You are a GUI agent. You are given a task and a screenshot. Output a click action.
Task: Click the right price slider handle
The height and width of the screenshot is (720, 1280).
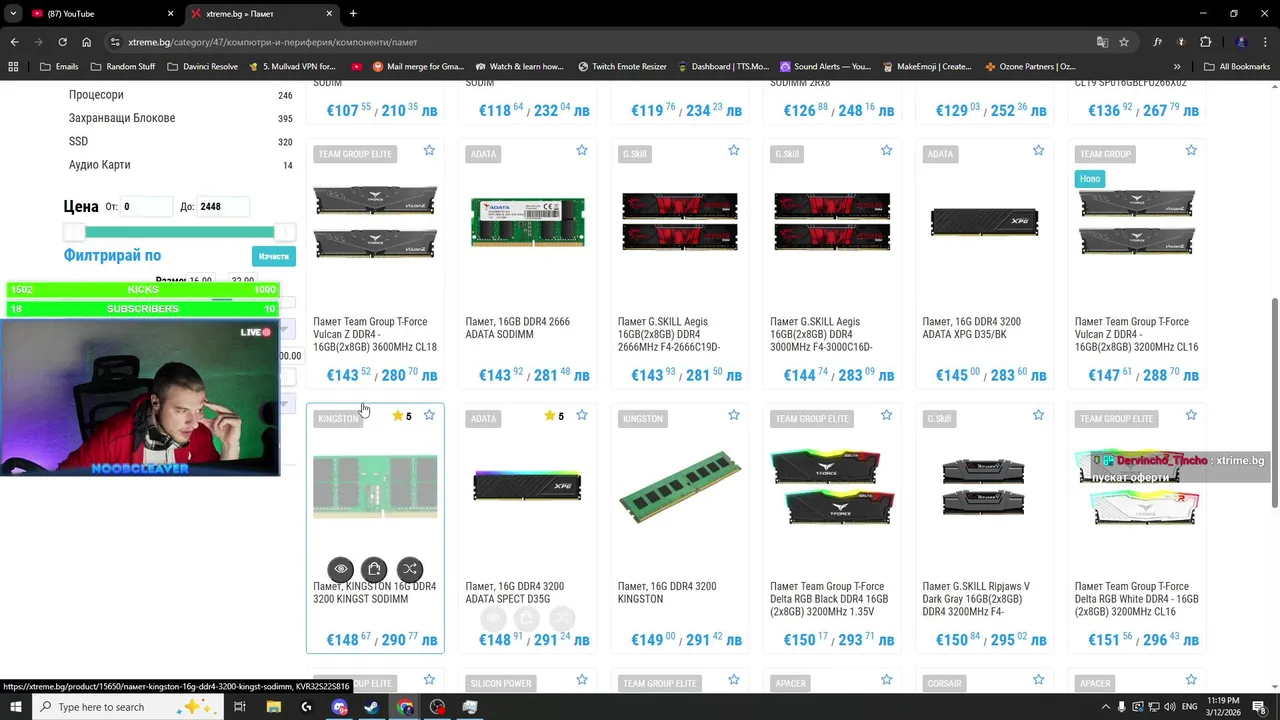[284, 232]
